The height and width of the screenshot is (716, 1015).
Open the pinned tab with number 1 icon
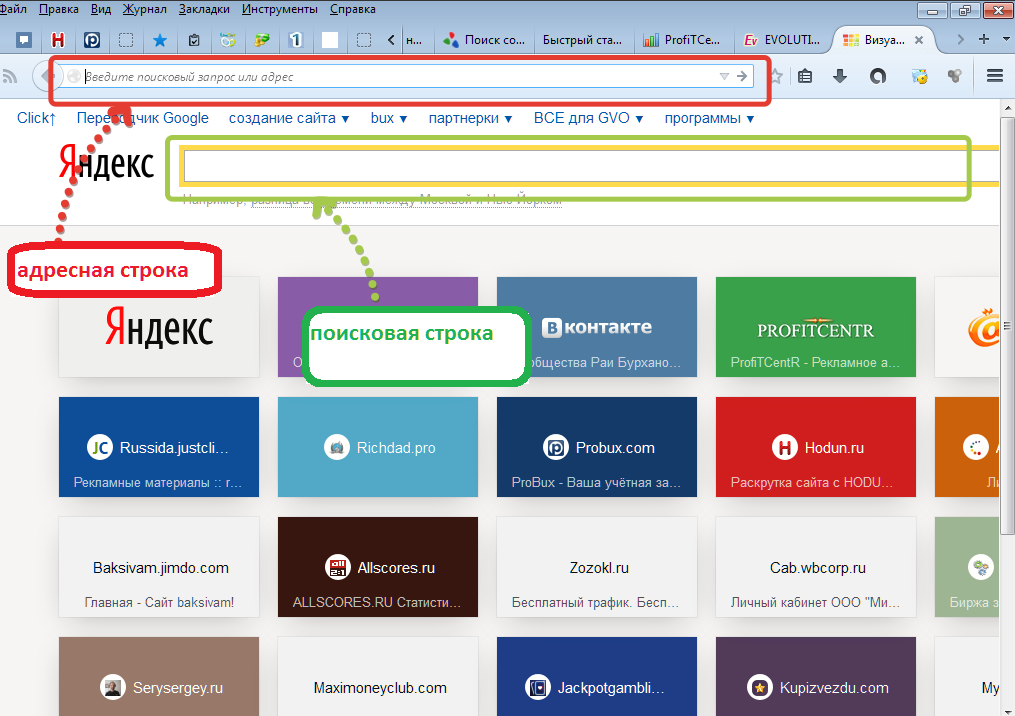(x=296, y=40)
